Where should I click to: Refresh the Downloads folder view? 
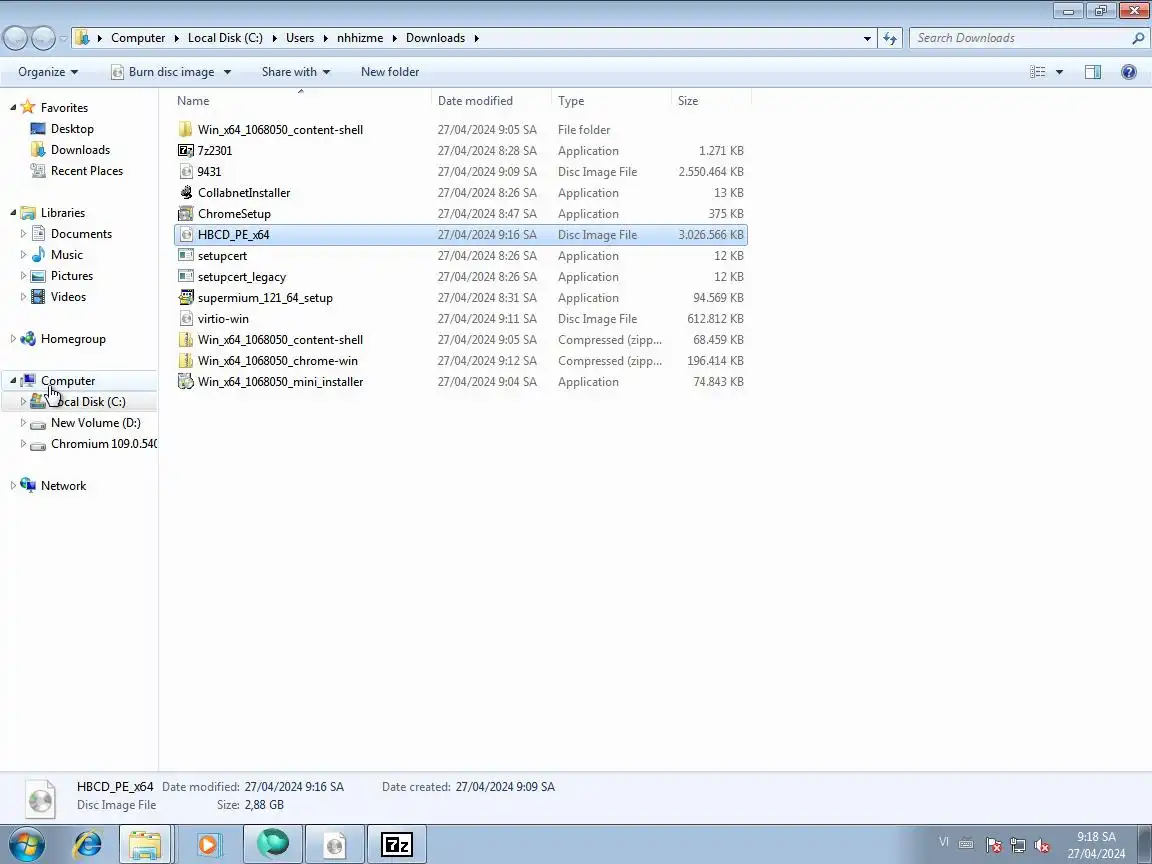tap(890, 38)
